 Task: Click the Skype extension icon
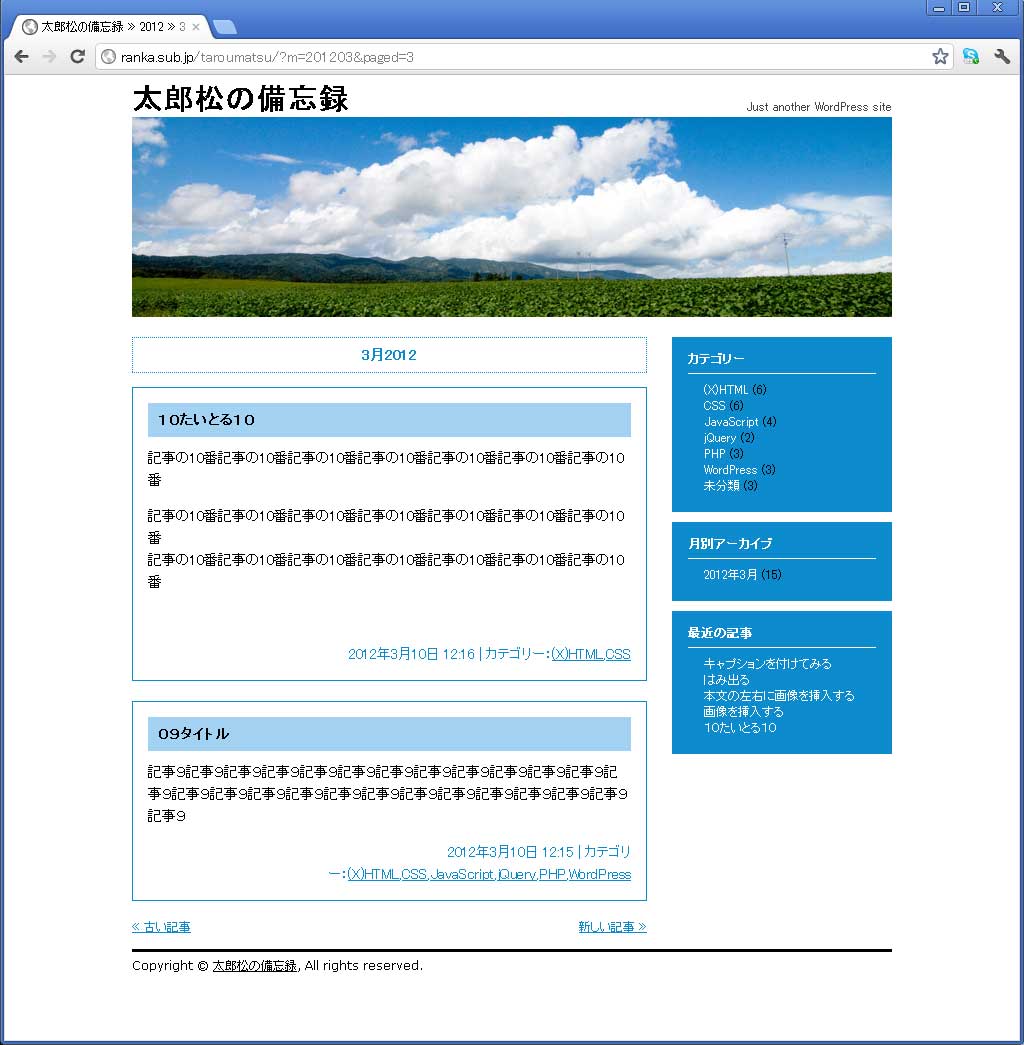971,57
